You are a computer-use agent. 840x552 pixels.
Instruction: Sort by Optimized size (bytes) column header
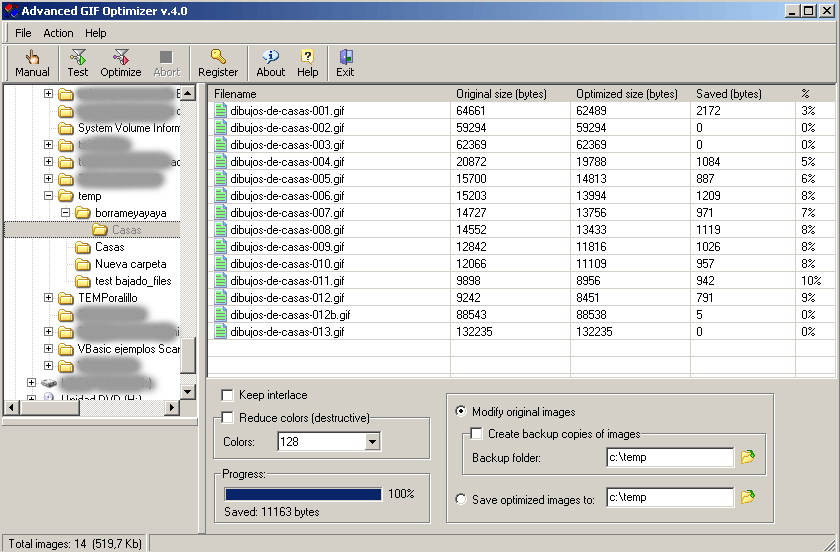pyautogui.click(x=631, y=94)
